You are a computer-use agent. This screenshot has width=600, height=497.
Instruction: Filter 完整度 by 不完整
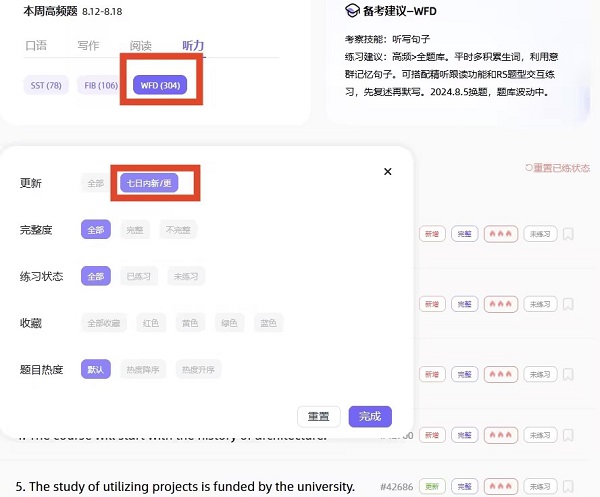(178, 230)
